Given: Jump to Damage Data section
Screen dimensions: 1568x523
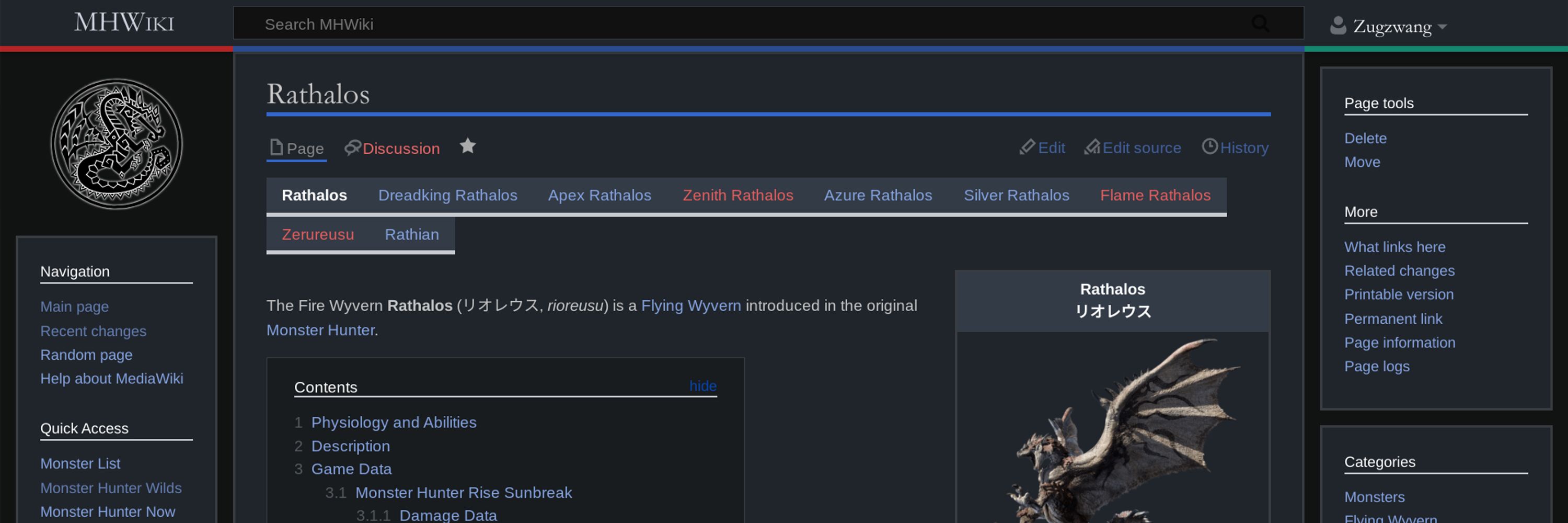Looking at the screenshot, I should coord(448,515).
